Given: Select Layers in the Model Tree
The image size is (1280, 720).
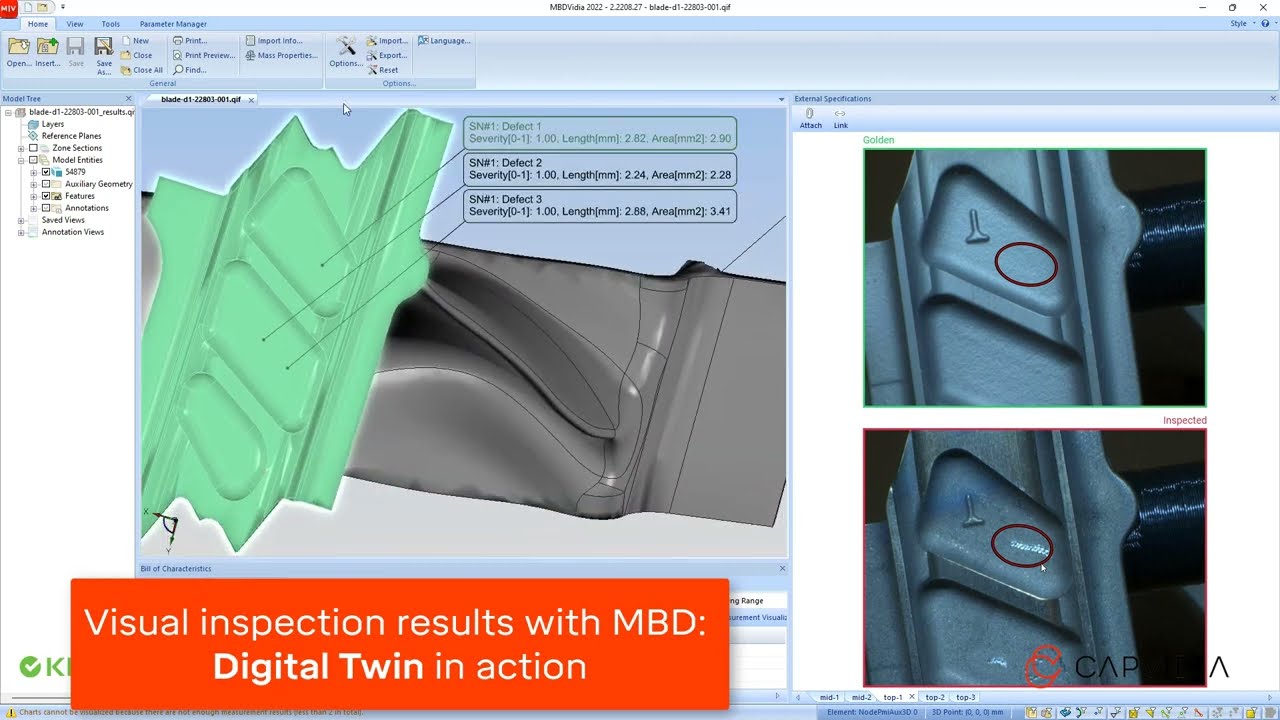Looking at the screenshot, I should pos(52,124).
